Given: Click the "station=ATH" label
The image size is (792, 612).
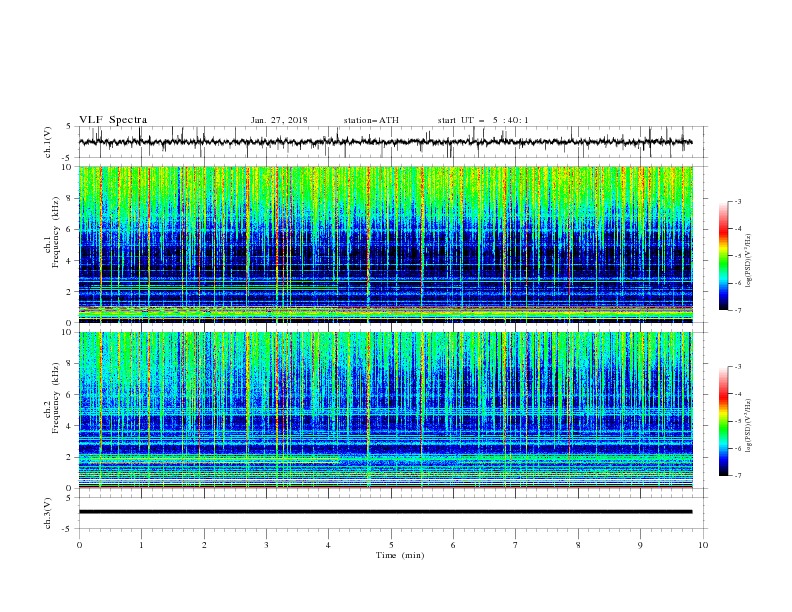Looking at the screenshot, I should tap(371, 120).
